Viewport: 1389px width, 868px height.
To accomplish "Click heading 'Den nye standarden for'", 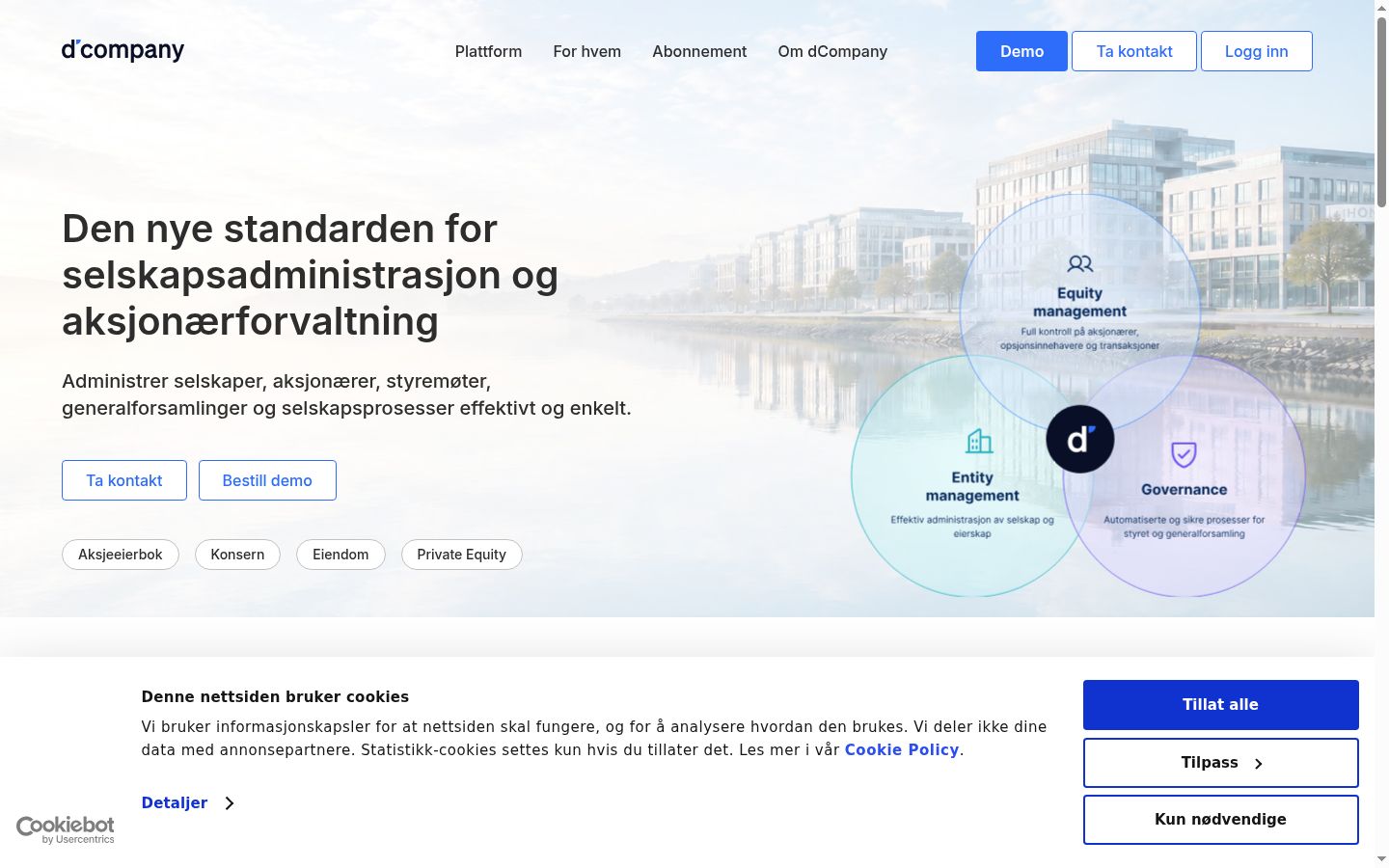I will point(280,229).
